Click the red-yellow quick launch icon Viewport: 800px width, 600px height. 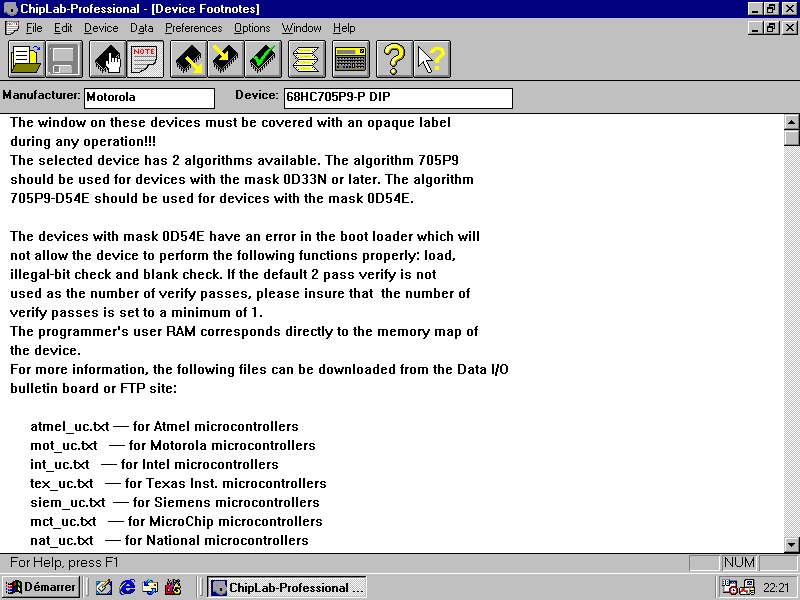[173, 587]
